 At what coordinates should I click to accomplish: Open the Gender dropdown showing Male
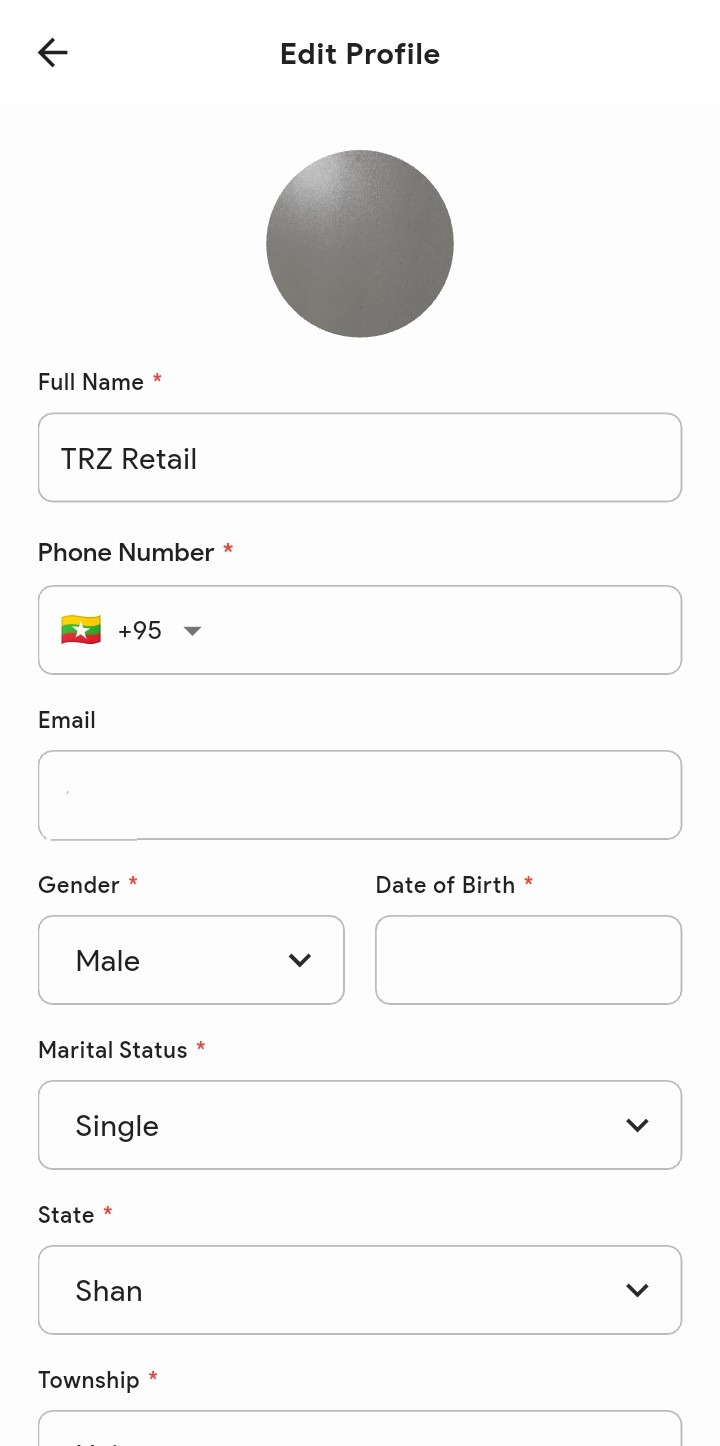[190, 960]
